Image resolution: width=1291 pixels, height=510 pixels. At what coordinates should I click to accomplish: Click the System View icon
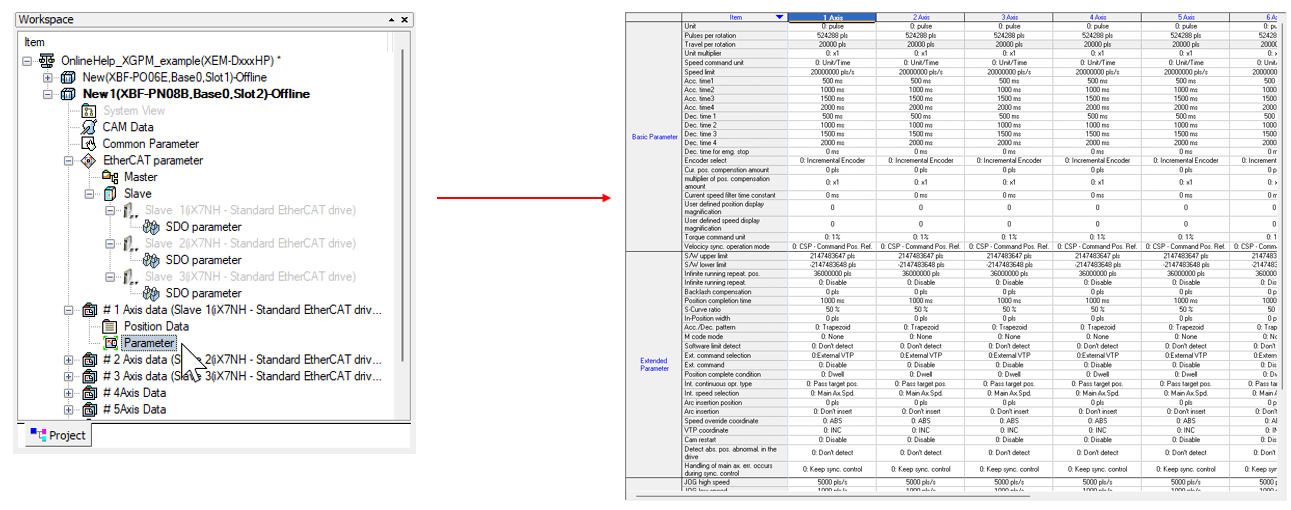click(88, 111)
